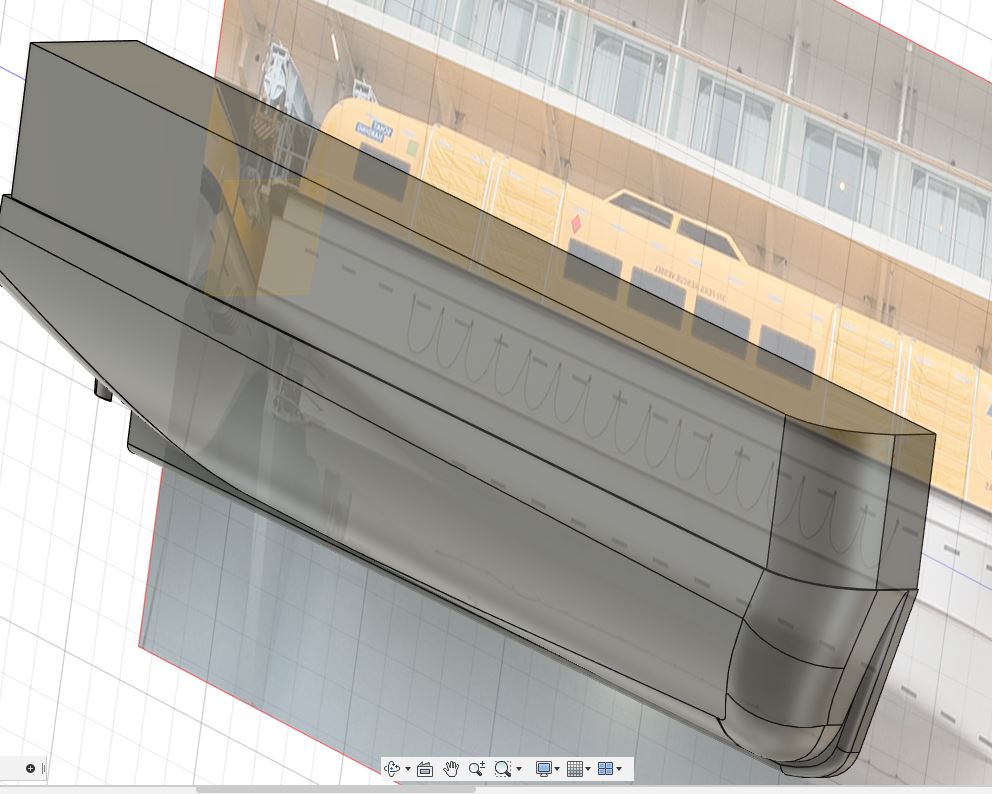Open the Orbit type dropdown arrow
992x794 pixels.
click(x=408, y=769)
